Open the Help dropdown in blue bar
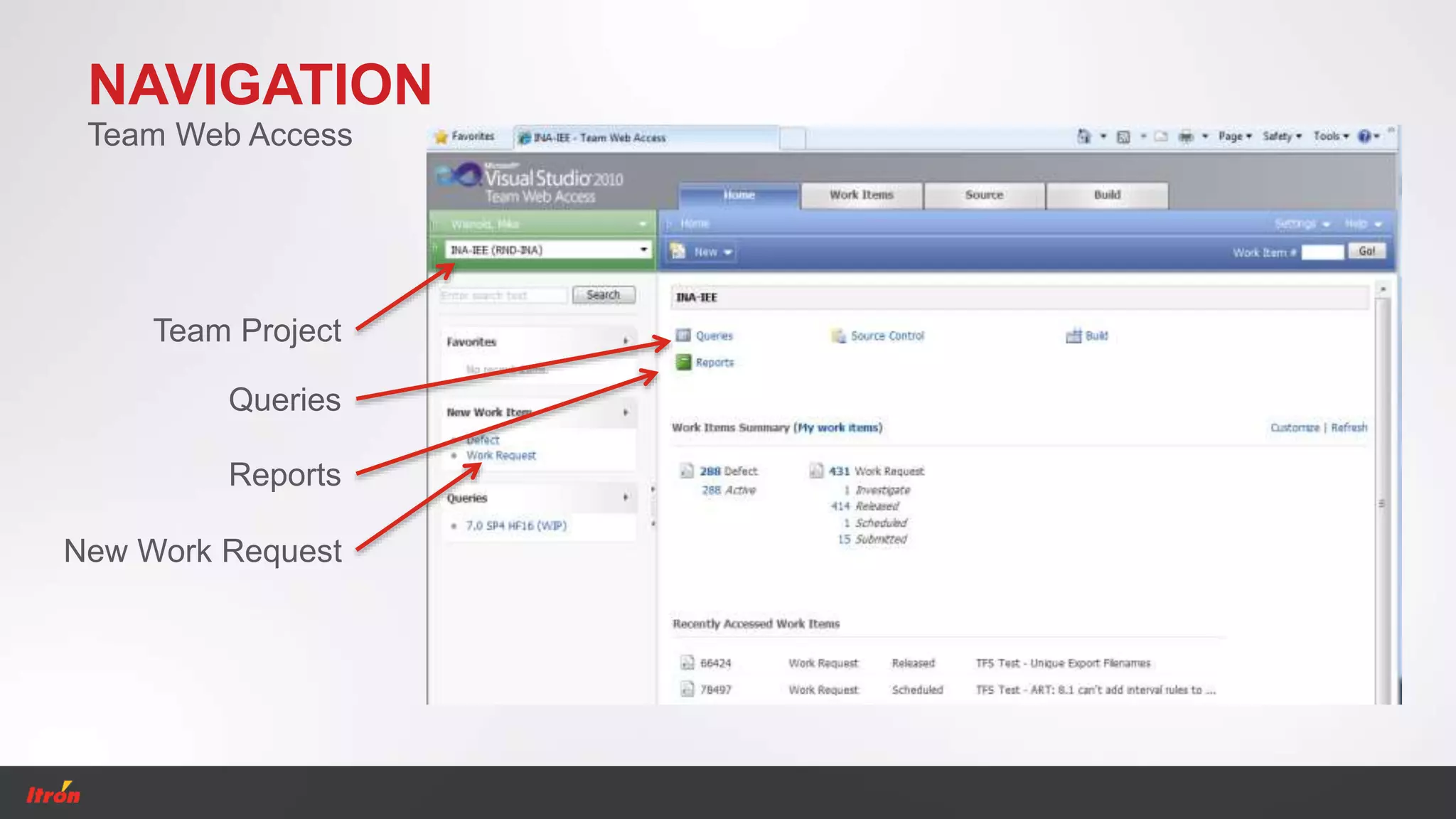 pos(1363,224)
